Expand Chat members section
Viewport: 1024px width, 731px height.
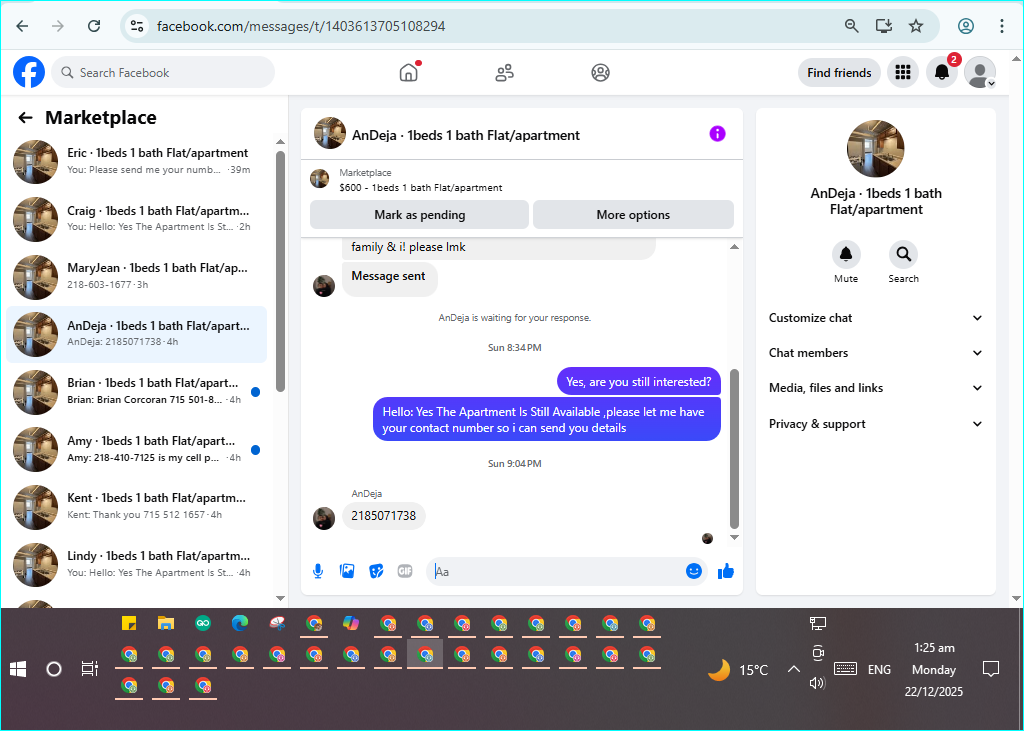(x=876, y=353)
